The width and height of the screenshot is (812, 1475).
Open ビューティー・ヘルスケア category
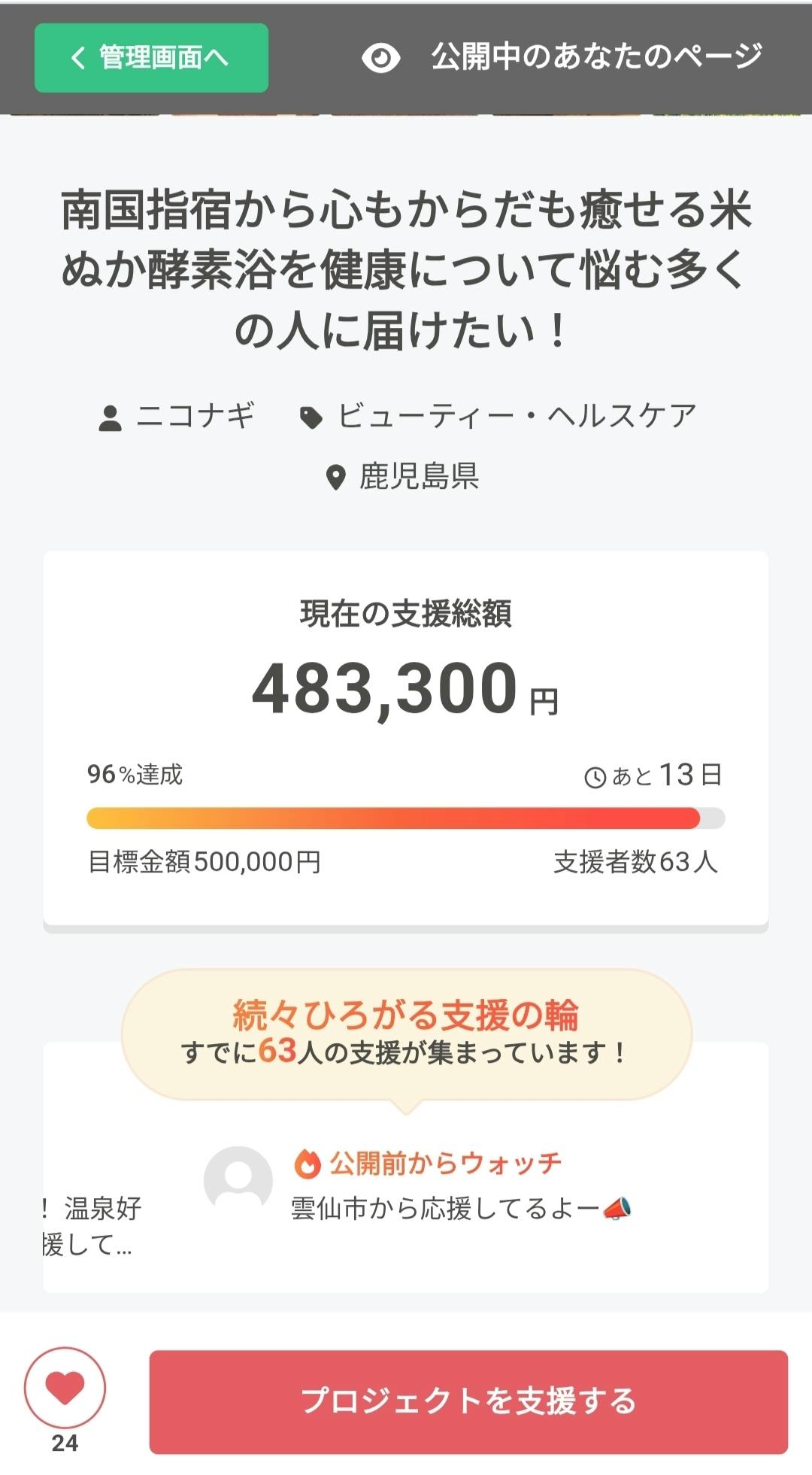517,416
